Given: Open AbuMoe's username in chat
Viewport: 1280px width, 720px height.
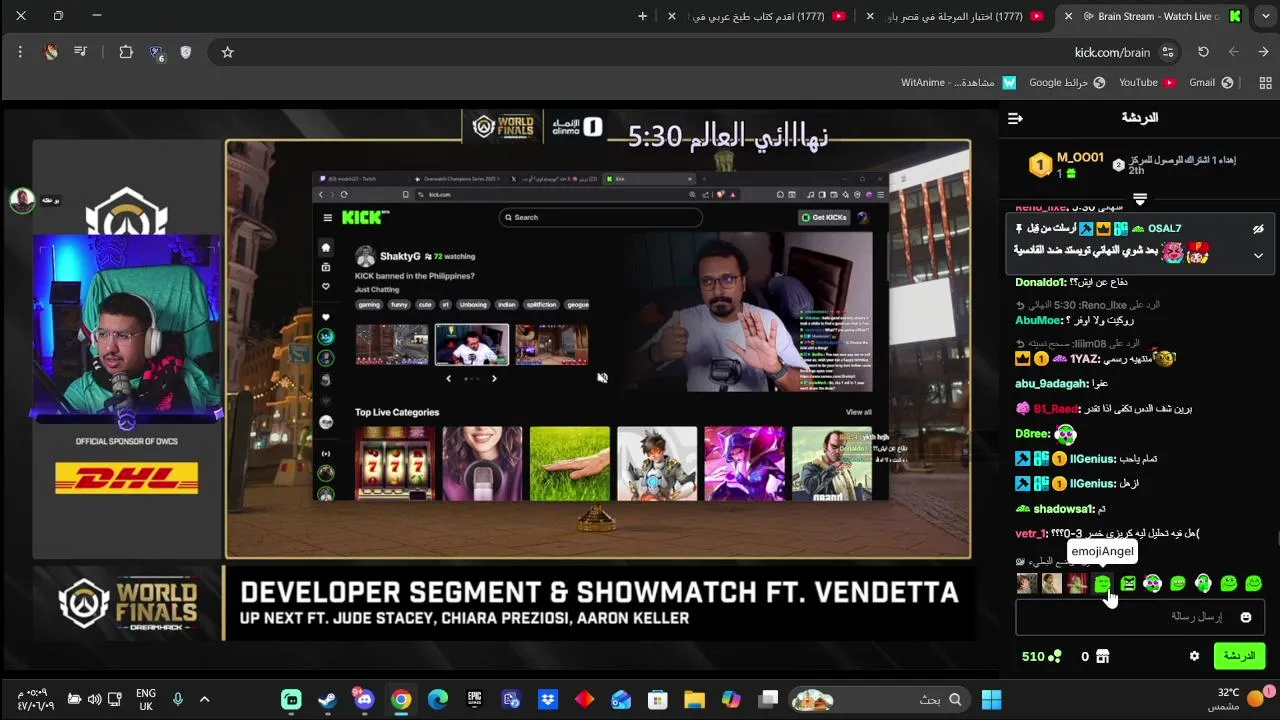Looking at the screenshot, I should [1038, 320].
